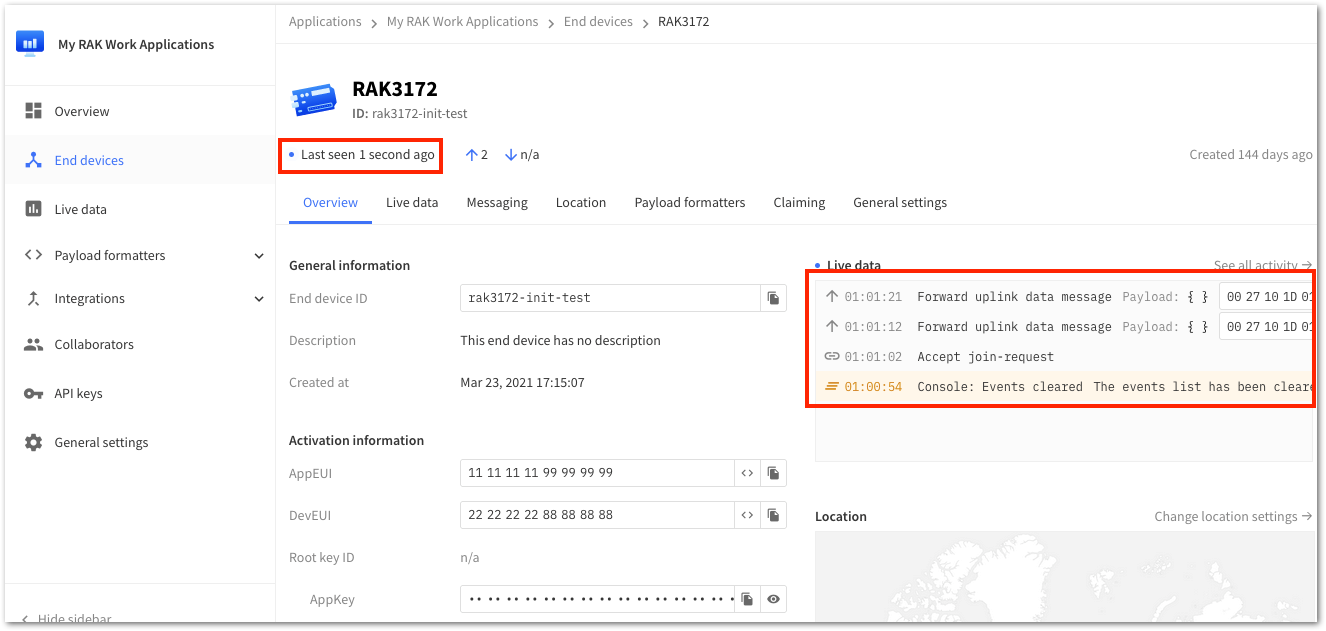
Task: Navigate to End devices breadcrumb
Action: point(598,21)
